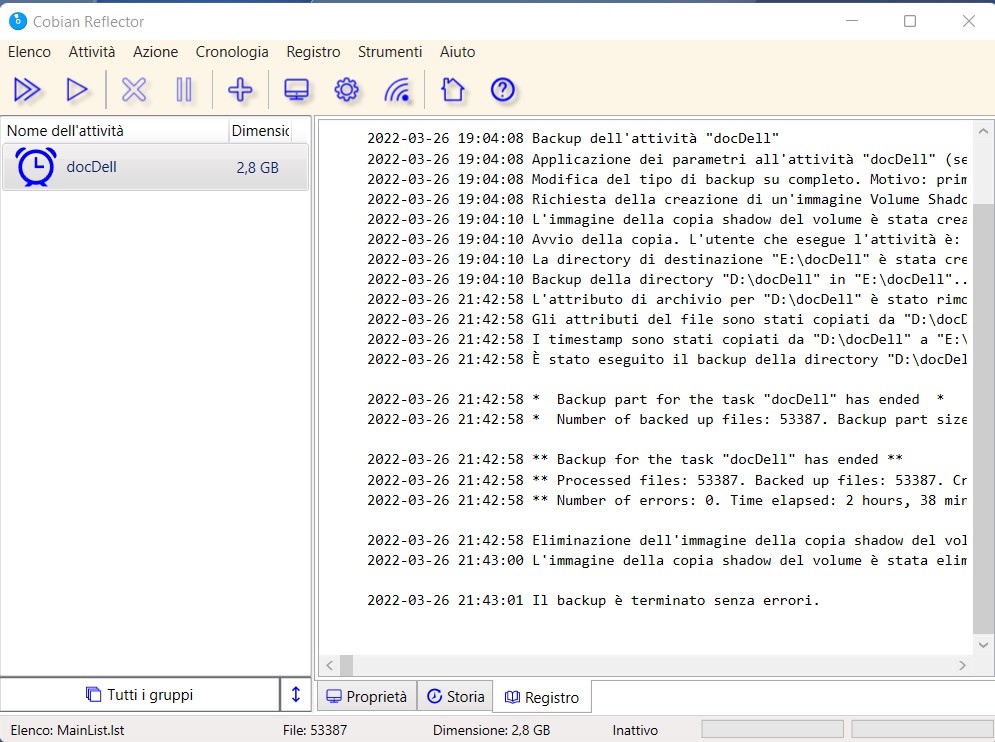Switch to the Proprietà tab
This screenshot has height=742, width=995.
tap(367, 696)
